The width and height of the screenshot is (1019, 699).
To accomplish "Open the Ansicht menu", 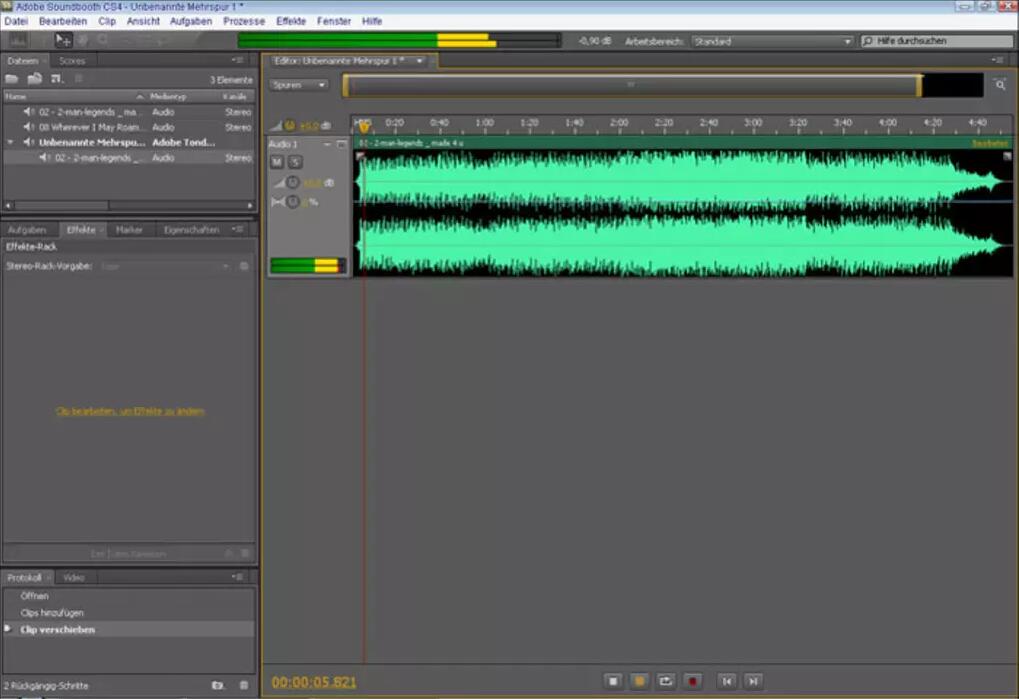I will coord(143,21).
